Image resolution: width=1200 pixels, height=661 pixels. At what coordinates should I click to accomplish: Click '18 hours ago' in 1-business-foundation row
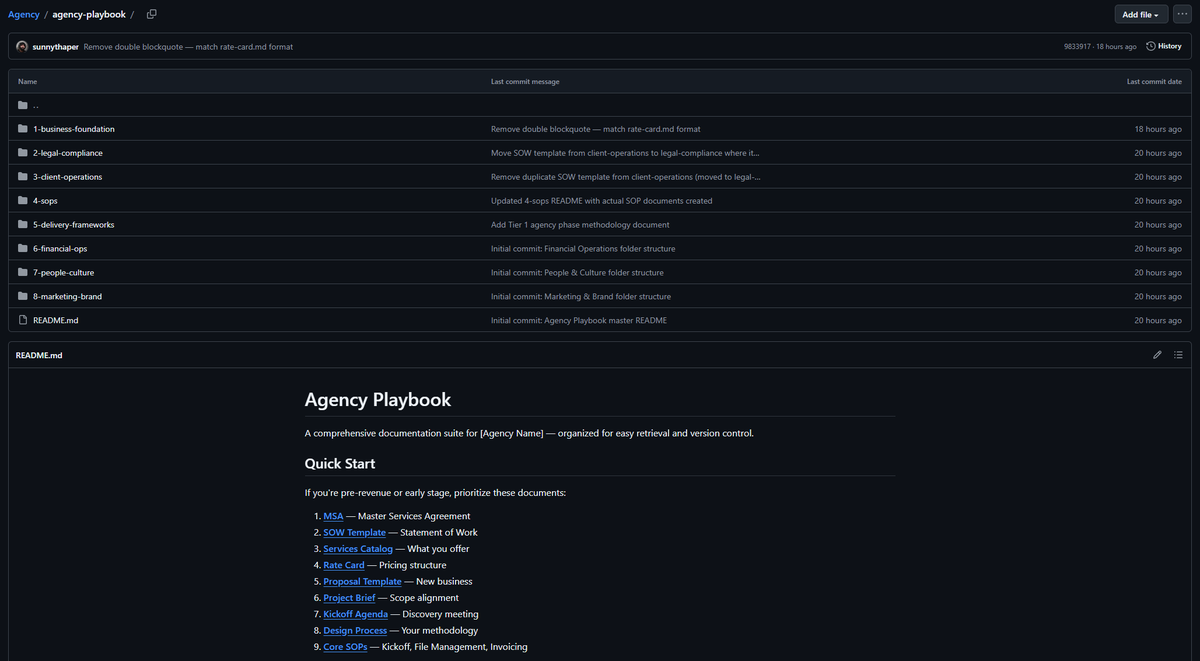coord(1158,129)
